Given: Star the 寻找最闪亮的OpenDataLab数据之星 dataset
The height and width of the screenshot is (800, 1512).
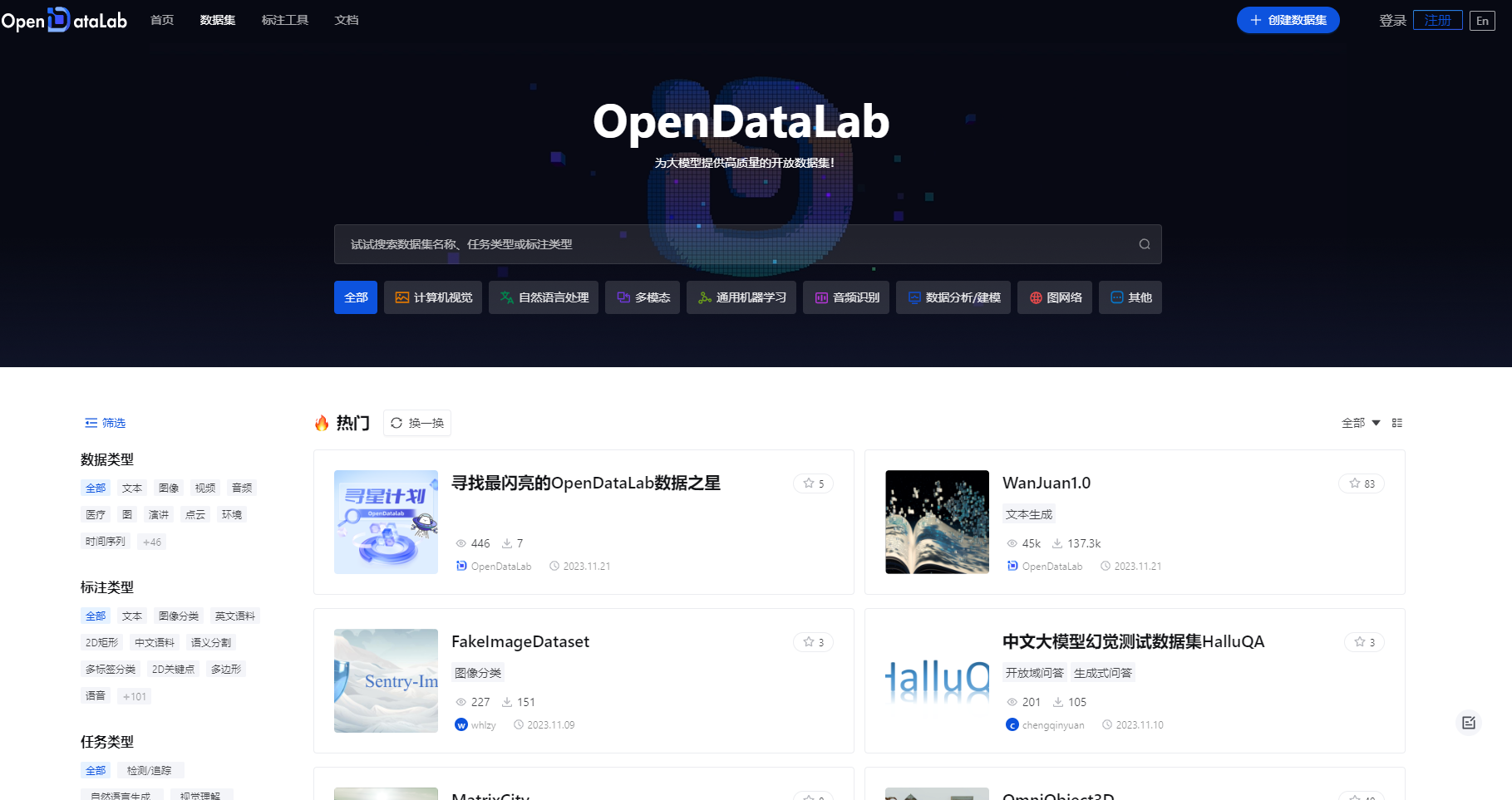Looking at the screenshot, I should pyautogui.click(x=813, y=483).
